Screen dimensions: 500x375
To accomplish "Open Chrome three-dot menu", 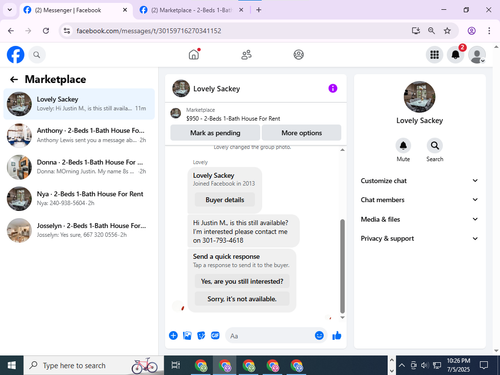I will tap(489, 31).
